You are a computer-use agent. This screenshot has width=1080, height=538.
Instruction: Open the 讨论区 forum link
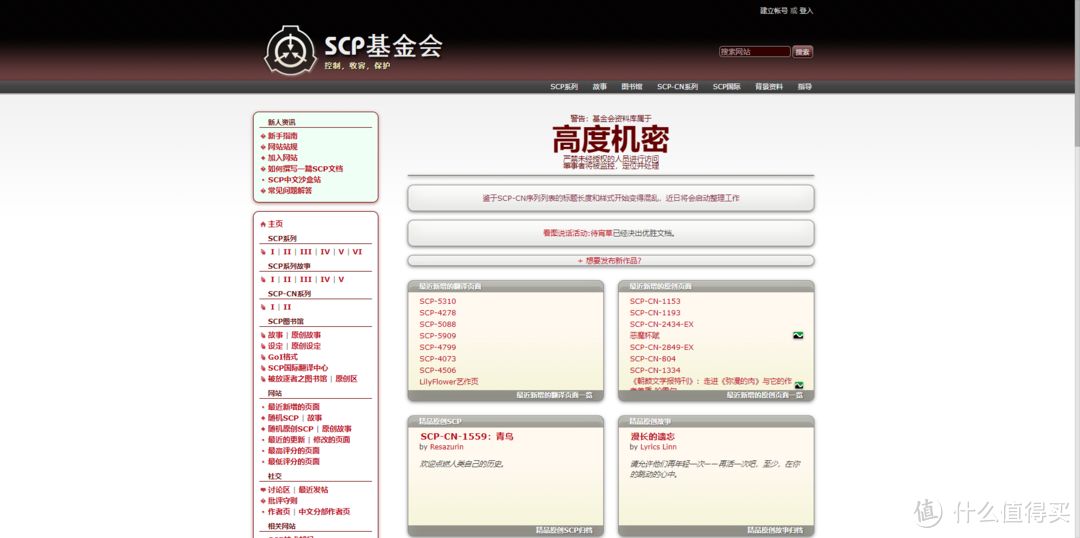[279, 490]
